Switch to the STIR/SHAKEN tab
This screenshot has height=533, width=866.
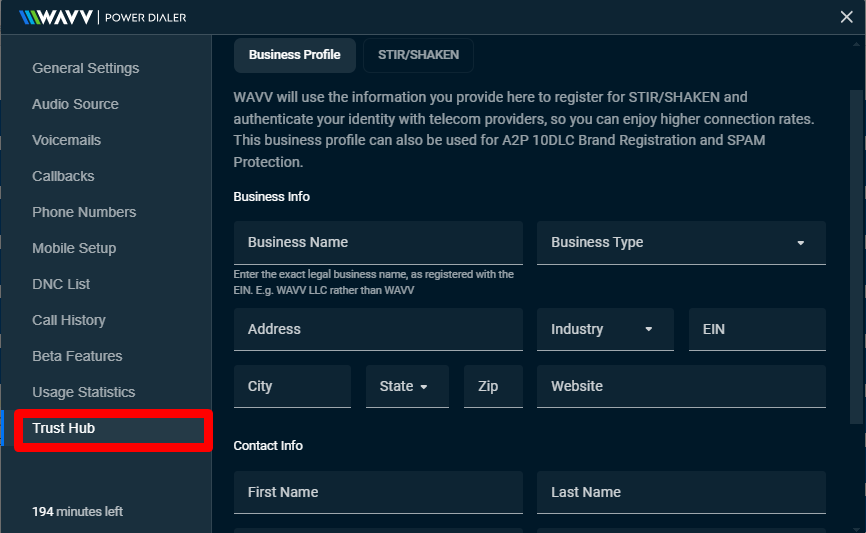click(x=418, y=55)
